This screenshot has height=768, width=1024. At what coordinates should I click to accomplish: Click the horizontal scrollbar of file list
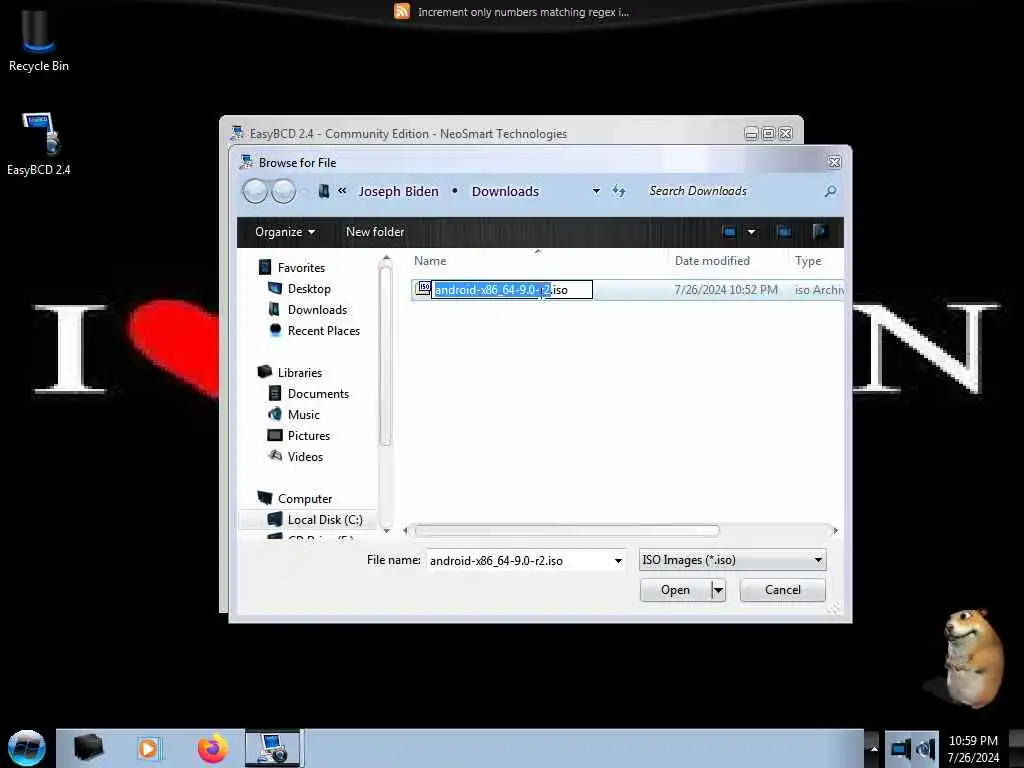click(566, 530)
